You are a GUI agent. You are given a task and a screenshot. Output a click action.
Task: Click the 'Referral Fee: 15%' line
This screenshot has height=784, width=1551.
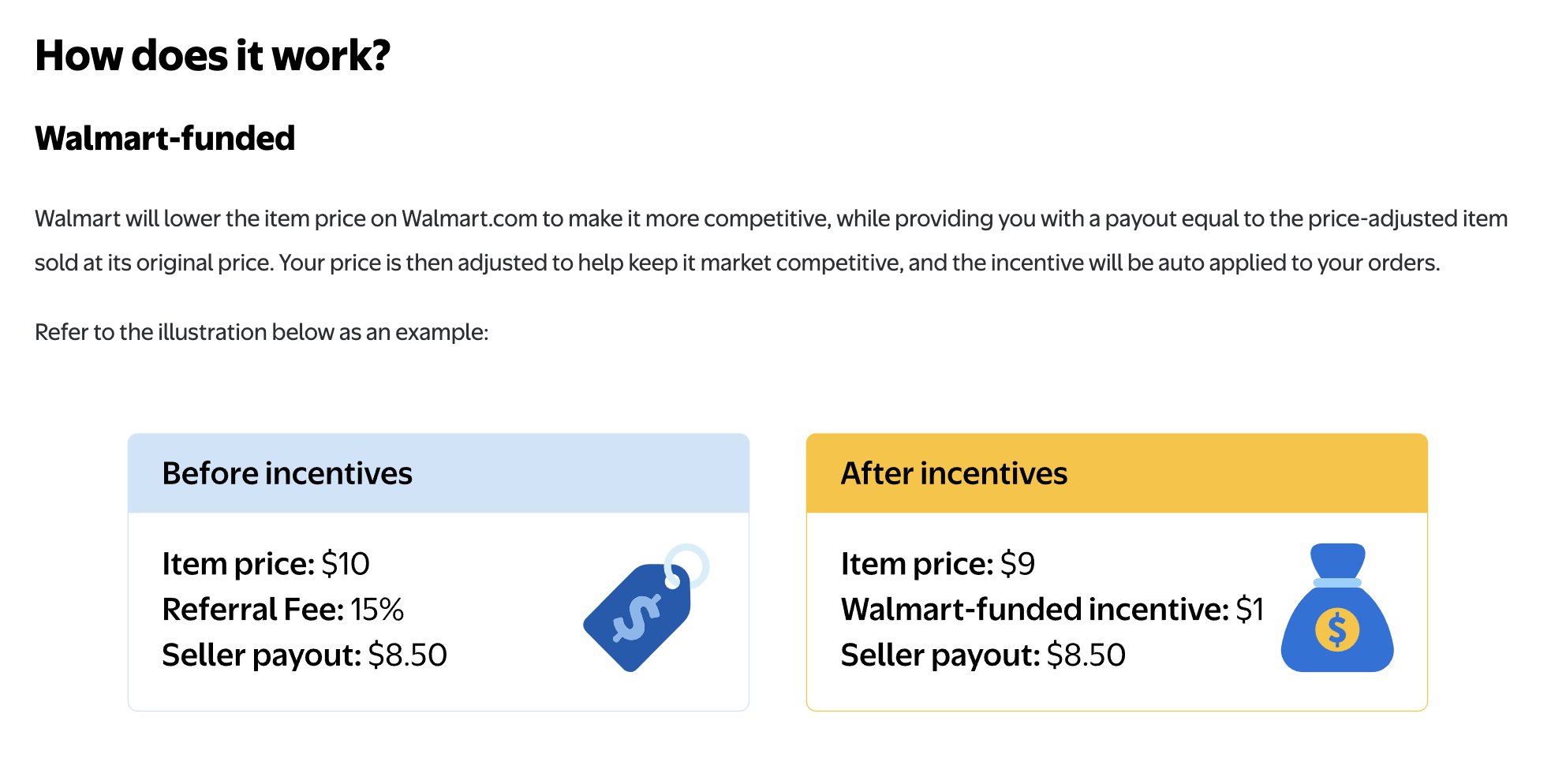click(x=283, y=610)
